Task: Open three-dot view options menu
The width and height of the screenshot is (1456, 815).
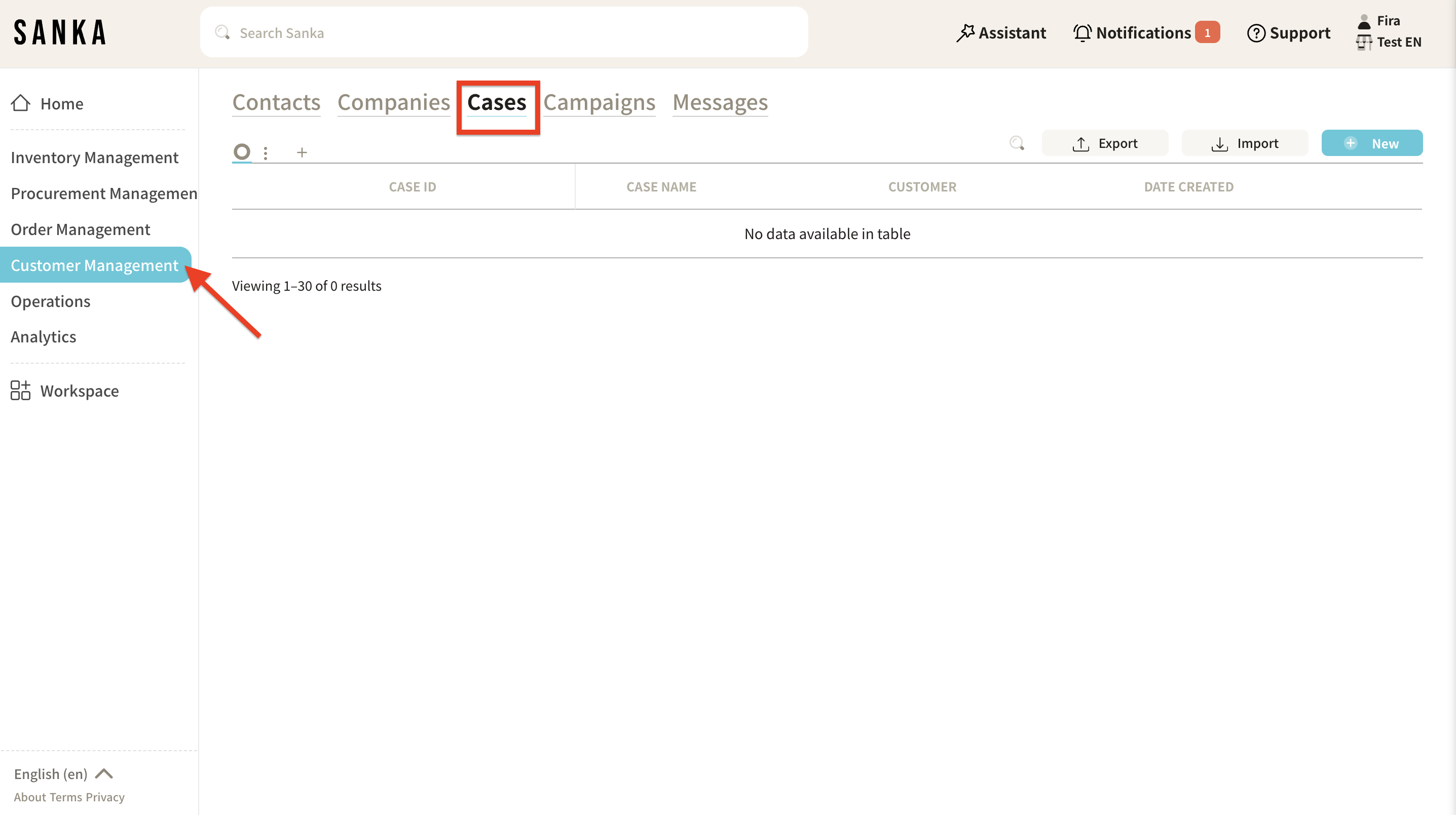Action: [266, 152]
